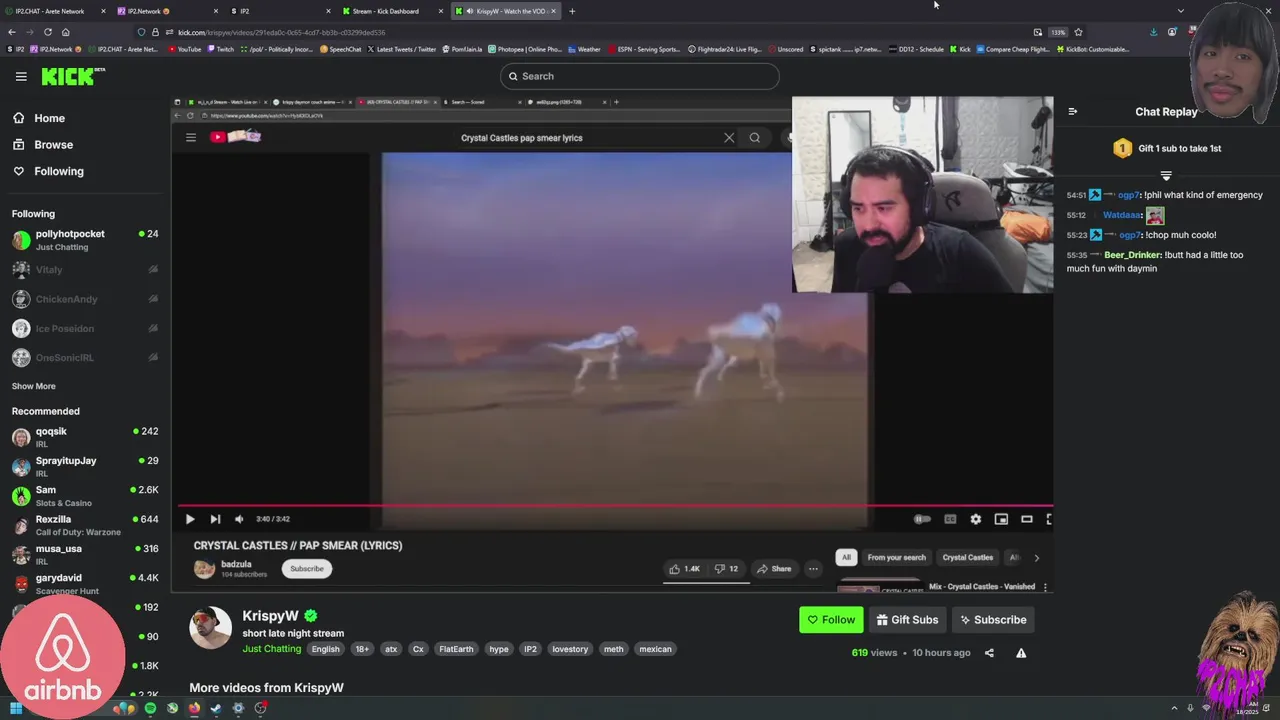Click the FlatEarth tag
This screenshot has height=720, width=1280.
click(456, 649)
